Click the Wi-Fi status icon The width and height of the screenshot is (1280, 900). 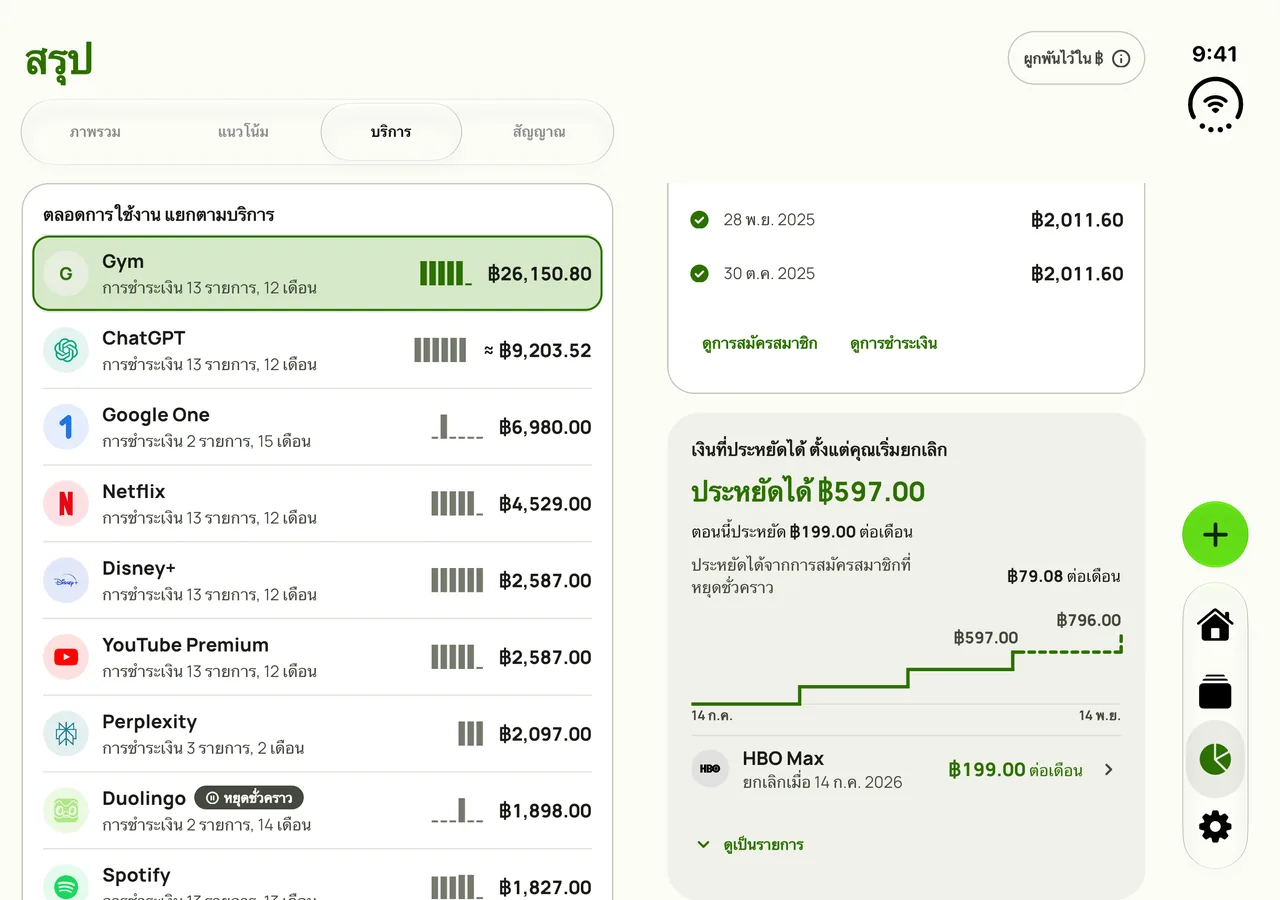(1215, 105)
